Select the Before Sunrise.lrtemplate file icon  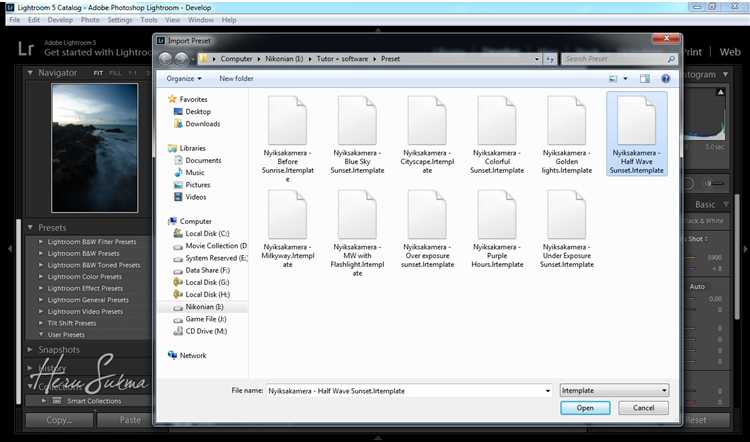pyautogui.click(x=287, y=121)
